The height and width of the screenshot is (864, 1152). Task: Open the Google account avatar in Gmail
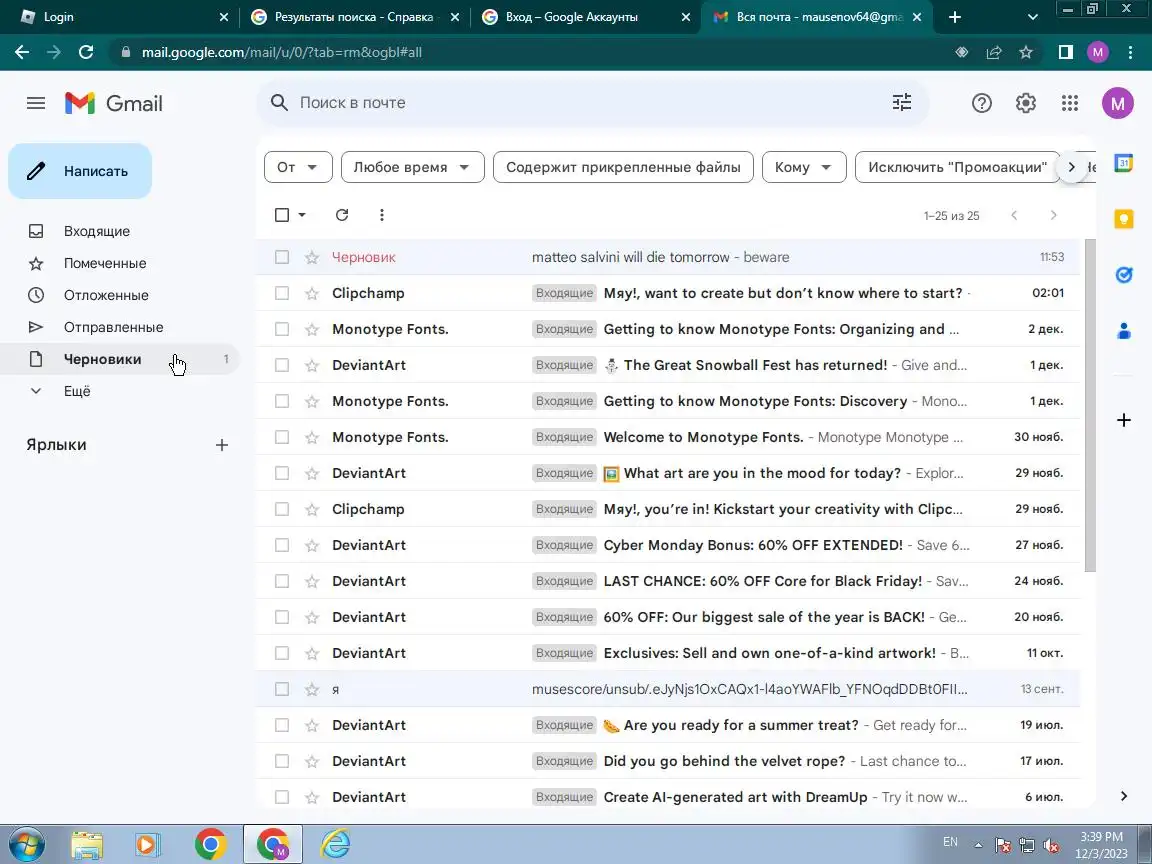click(x=1117, y=103)
